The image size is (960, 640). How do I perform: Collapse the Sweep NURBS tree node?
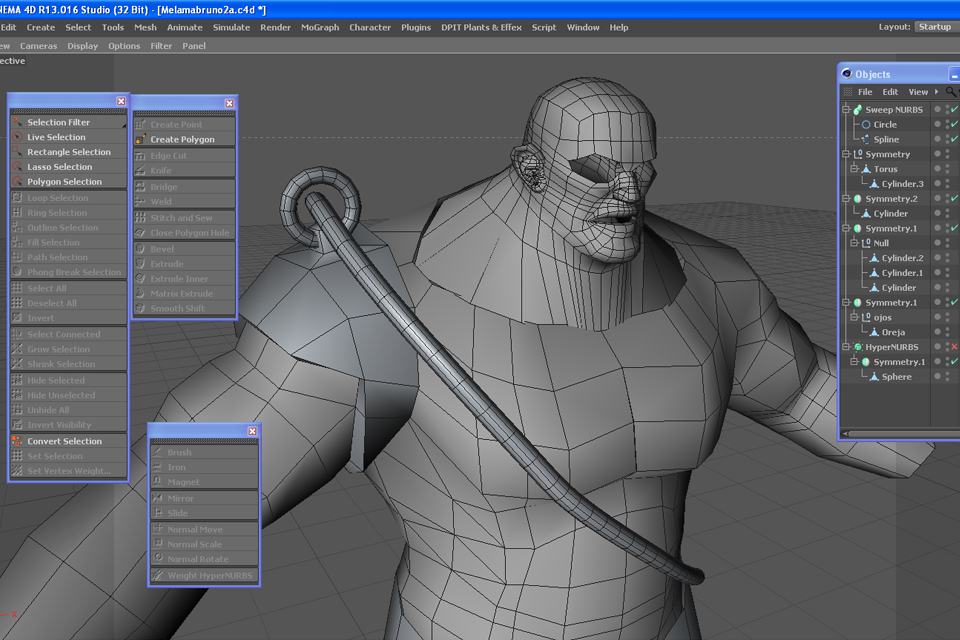(846, 110)
